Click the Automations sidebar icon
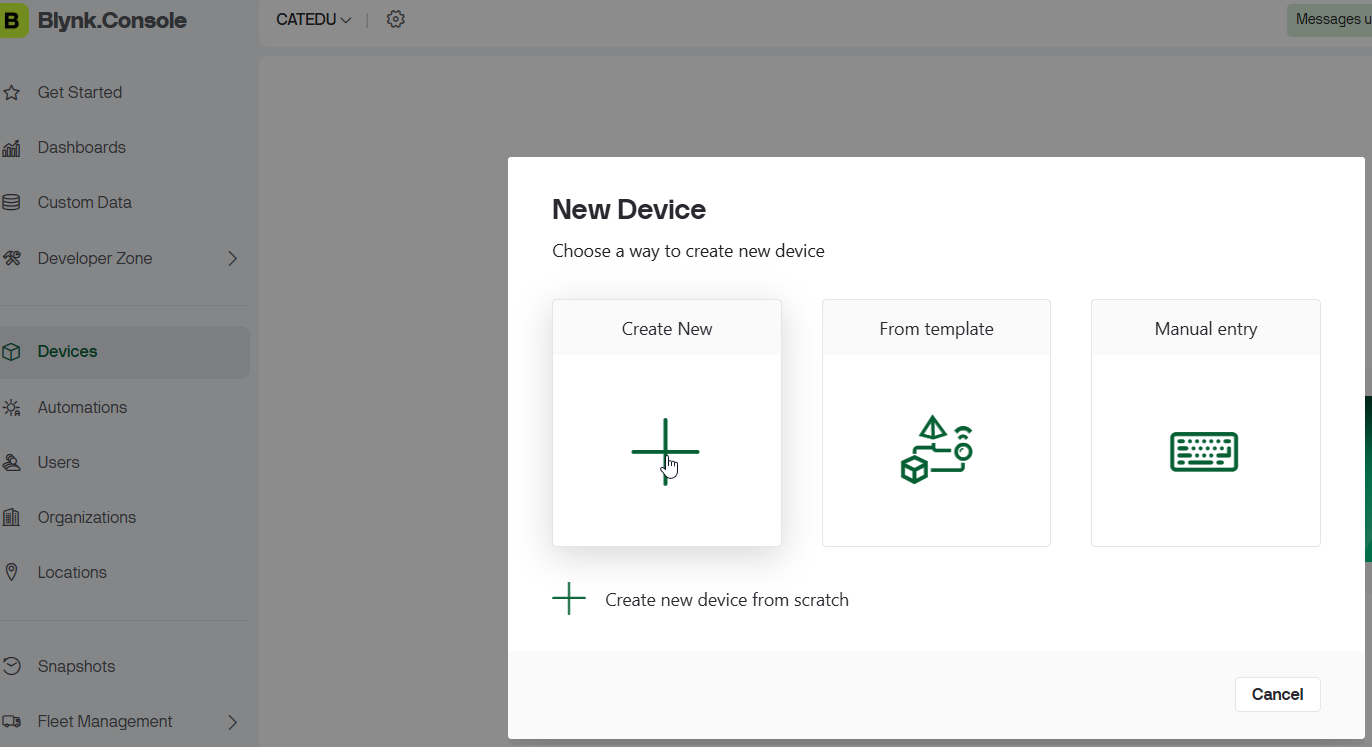Image resolution: width=1372 pixels, height=747 pixels. (12, 408)
